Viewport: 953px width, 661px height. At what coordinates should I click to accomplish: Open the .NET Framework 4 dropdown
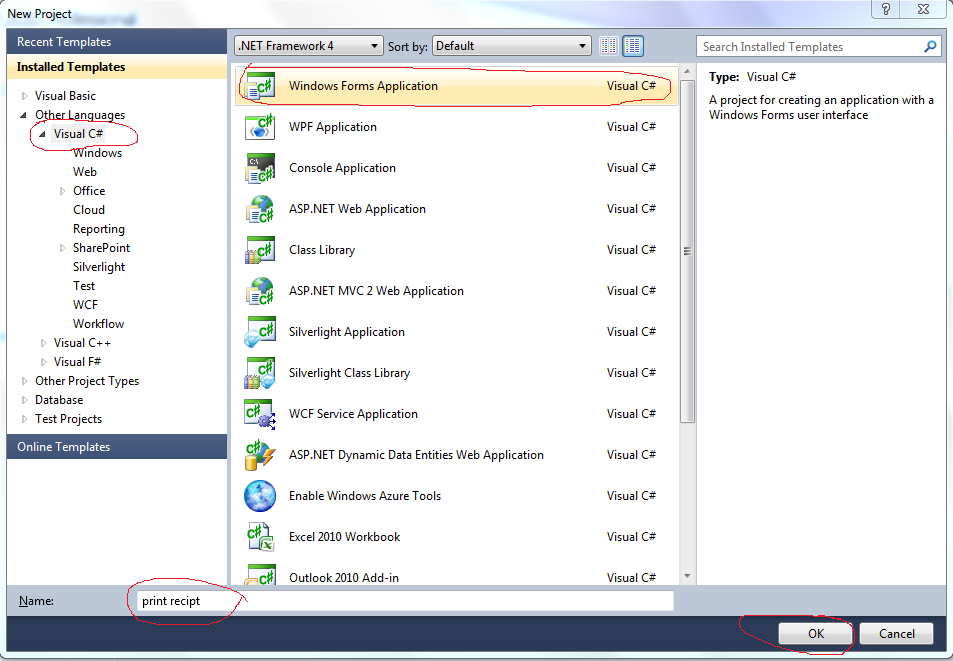click(x=309, y=46)
